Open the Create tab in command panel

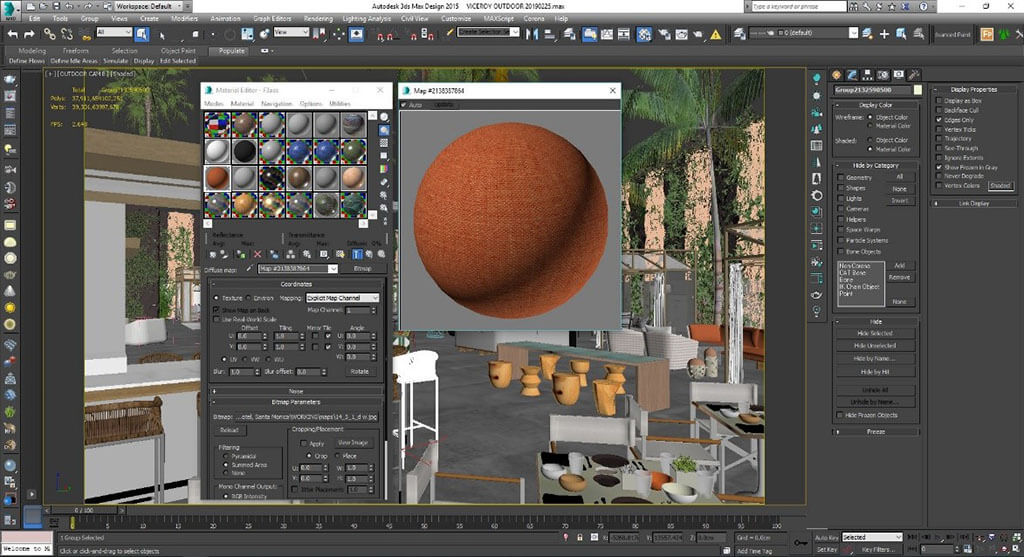click(x=837, y=74)
